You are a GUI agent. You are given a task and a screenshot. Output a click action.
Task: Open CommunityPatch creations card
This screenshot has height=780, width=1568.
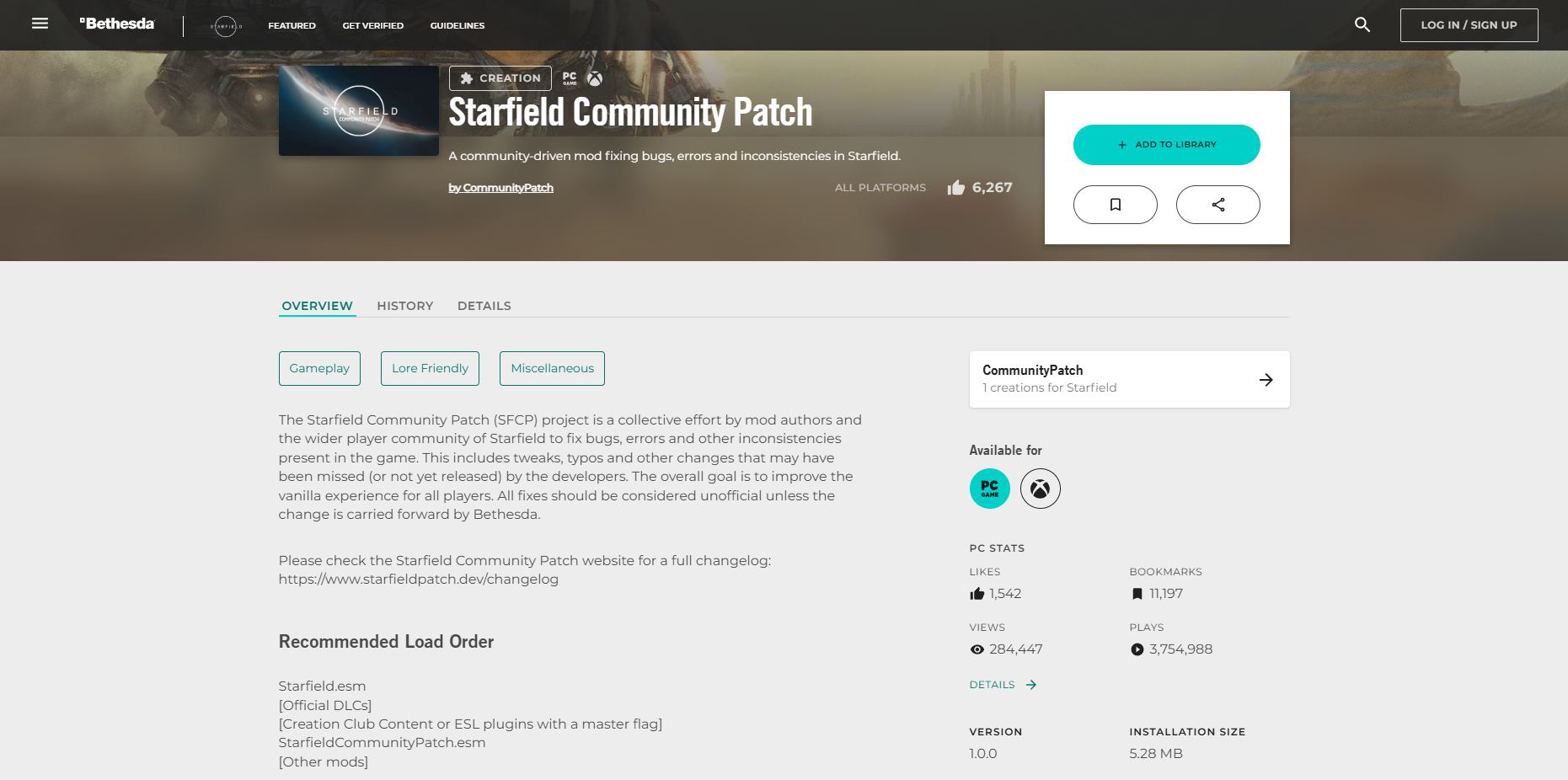(1130, 380)
